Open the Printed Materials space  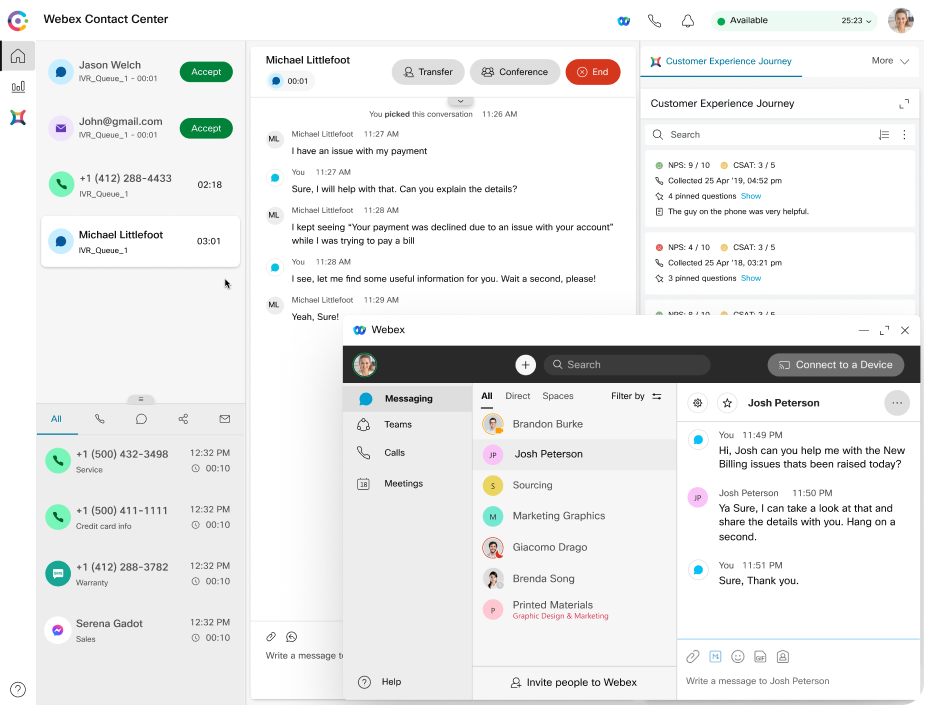pos(574,609)
